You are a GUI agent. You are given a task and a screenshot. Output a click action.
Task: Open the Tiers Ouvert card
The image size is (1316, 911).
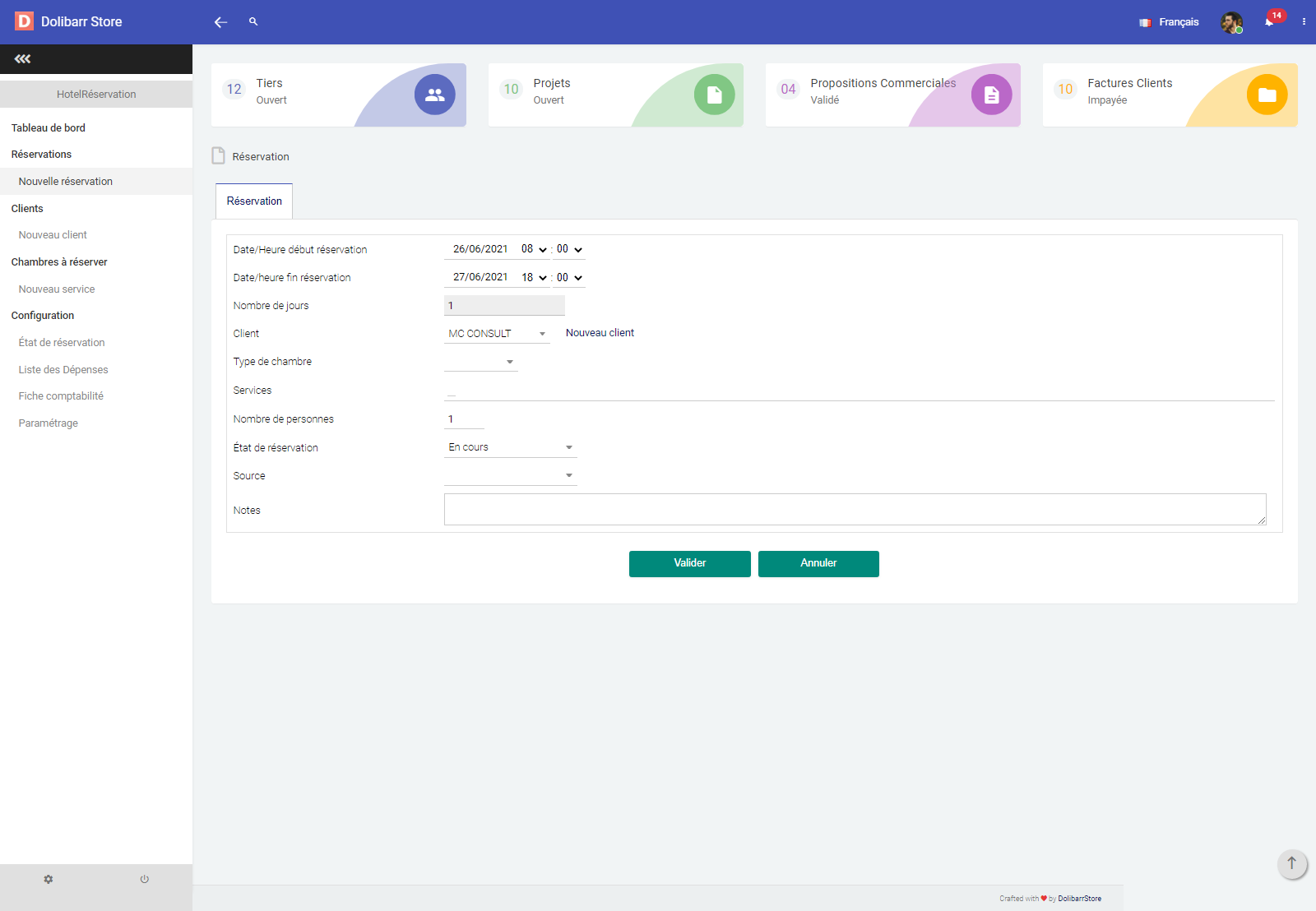[339, 95]
